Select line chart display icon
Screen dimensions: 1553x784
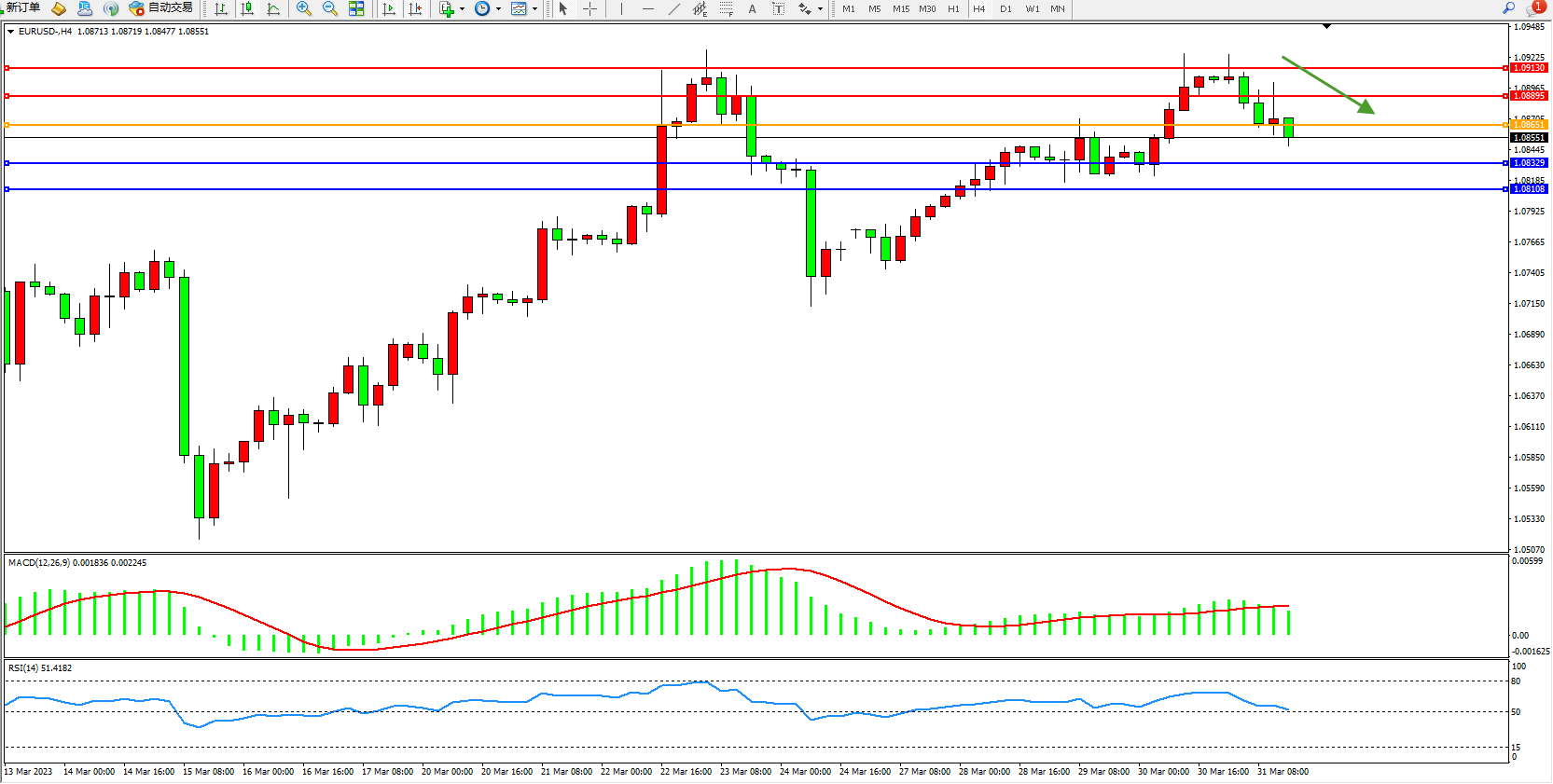pos(273,8)
